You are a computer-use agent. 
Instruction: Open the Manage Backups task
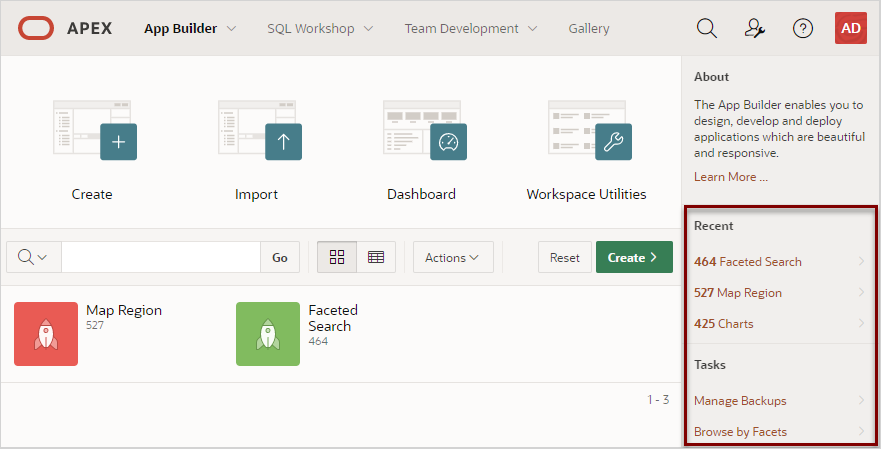(x=740, y=401)
